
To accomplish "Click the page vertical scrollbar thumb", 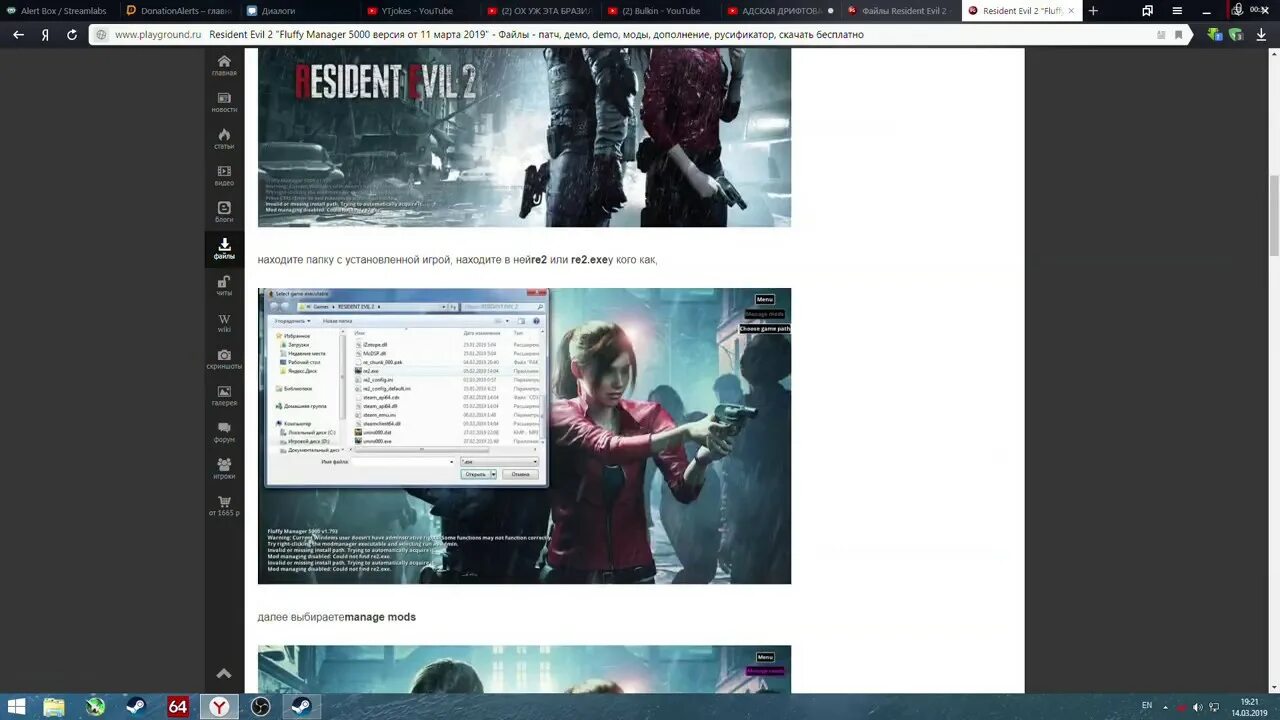I will (x=1273, y=215).
